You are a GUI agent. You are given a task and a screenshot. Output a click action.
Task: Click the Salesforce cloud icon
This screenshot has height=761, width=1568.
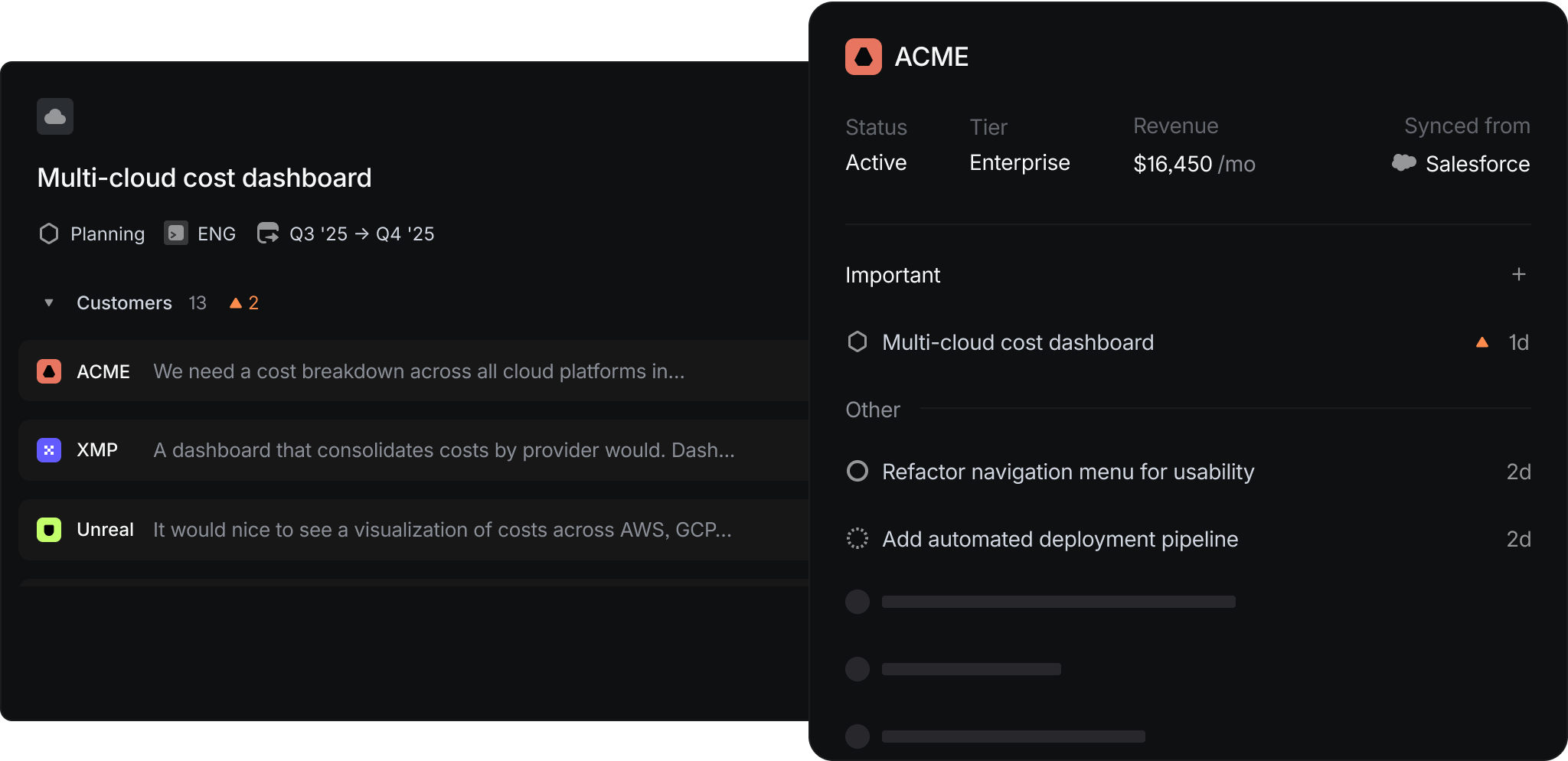tap(1403, 163)
